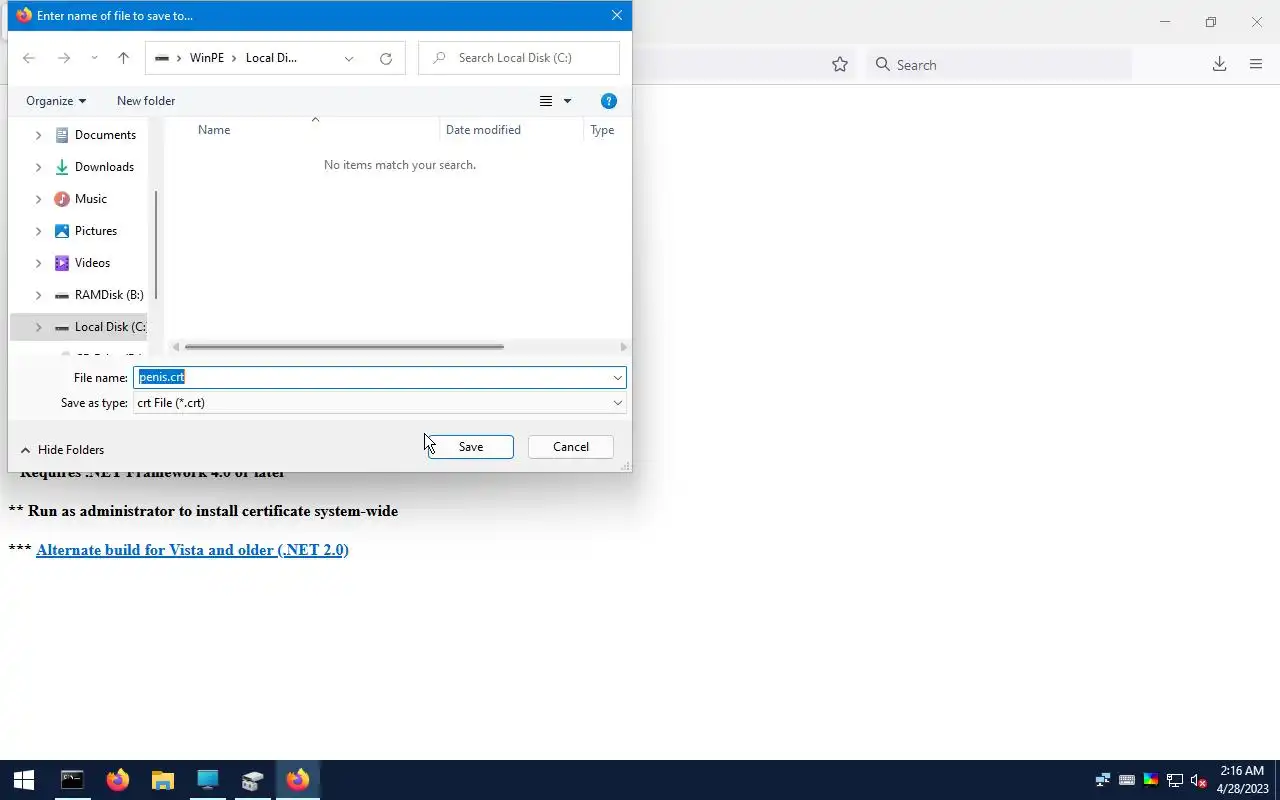
Task: Restore down the Firefox window
Action: (x=1211, y=22)
